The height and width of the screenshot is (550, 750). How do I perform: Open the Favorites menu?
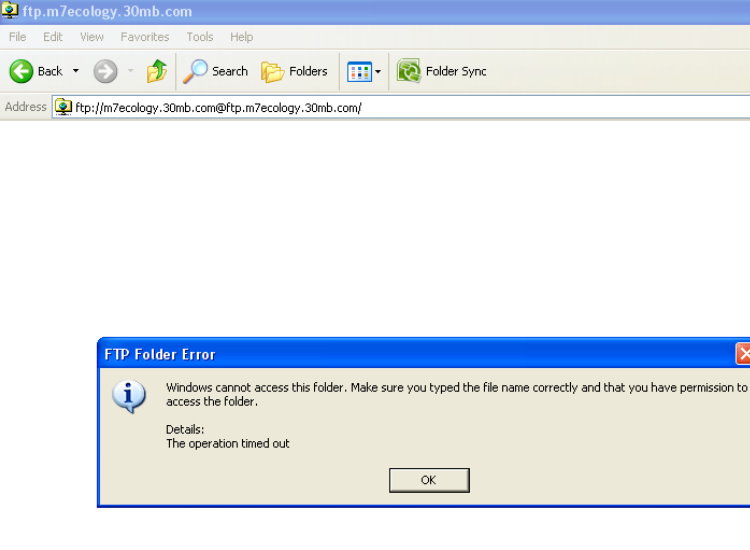(x=145, y=37)
